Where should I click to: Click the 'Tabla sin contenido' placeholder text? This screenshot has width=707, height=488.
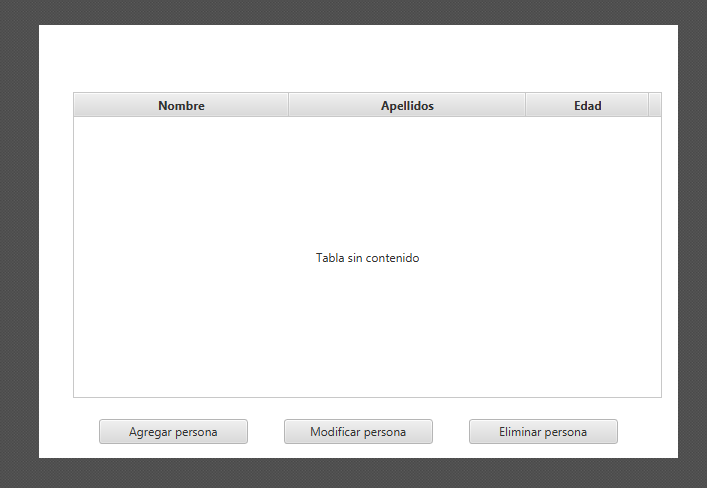367,258
